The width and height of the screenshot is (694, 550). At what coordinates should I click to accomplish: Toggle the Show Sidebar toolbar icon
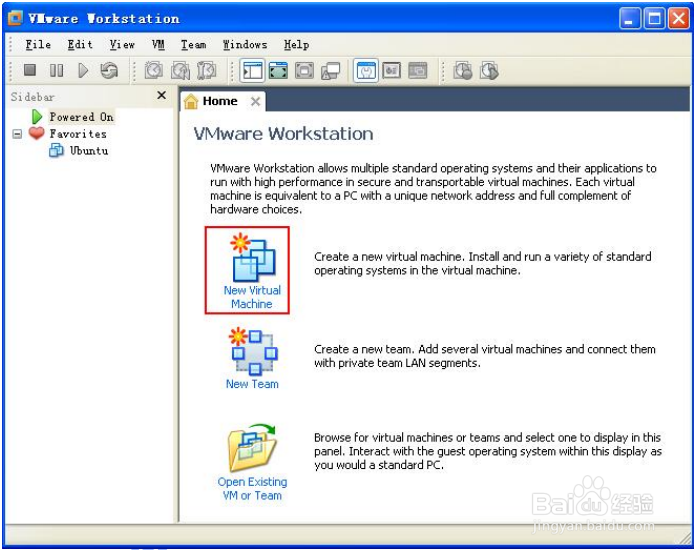coord(252,70)
